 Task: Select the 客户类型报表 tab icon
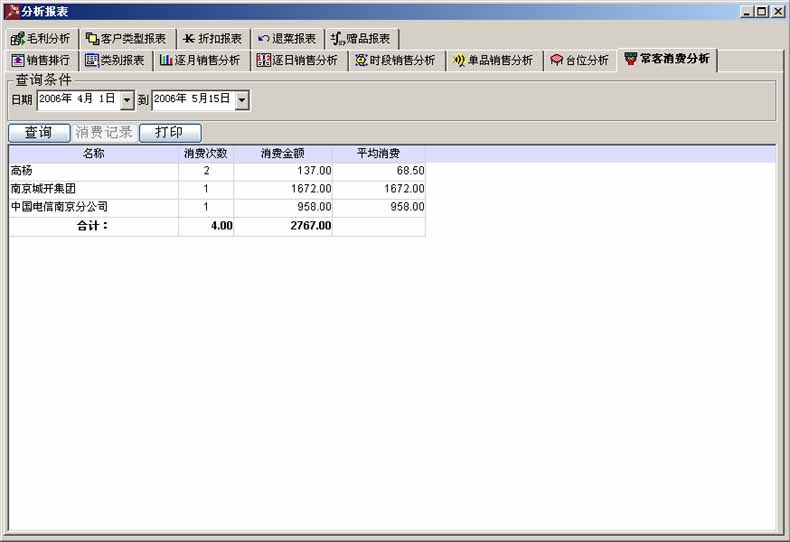(x=92, y=39)
